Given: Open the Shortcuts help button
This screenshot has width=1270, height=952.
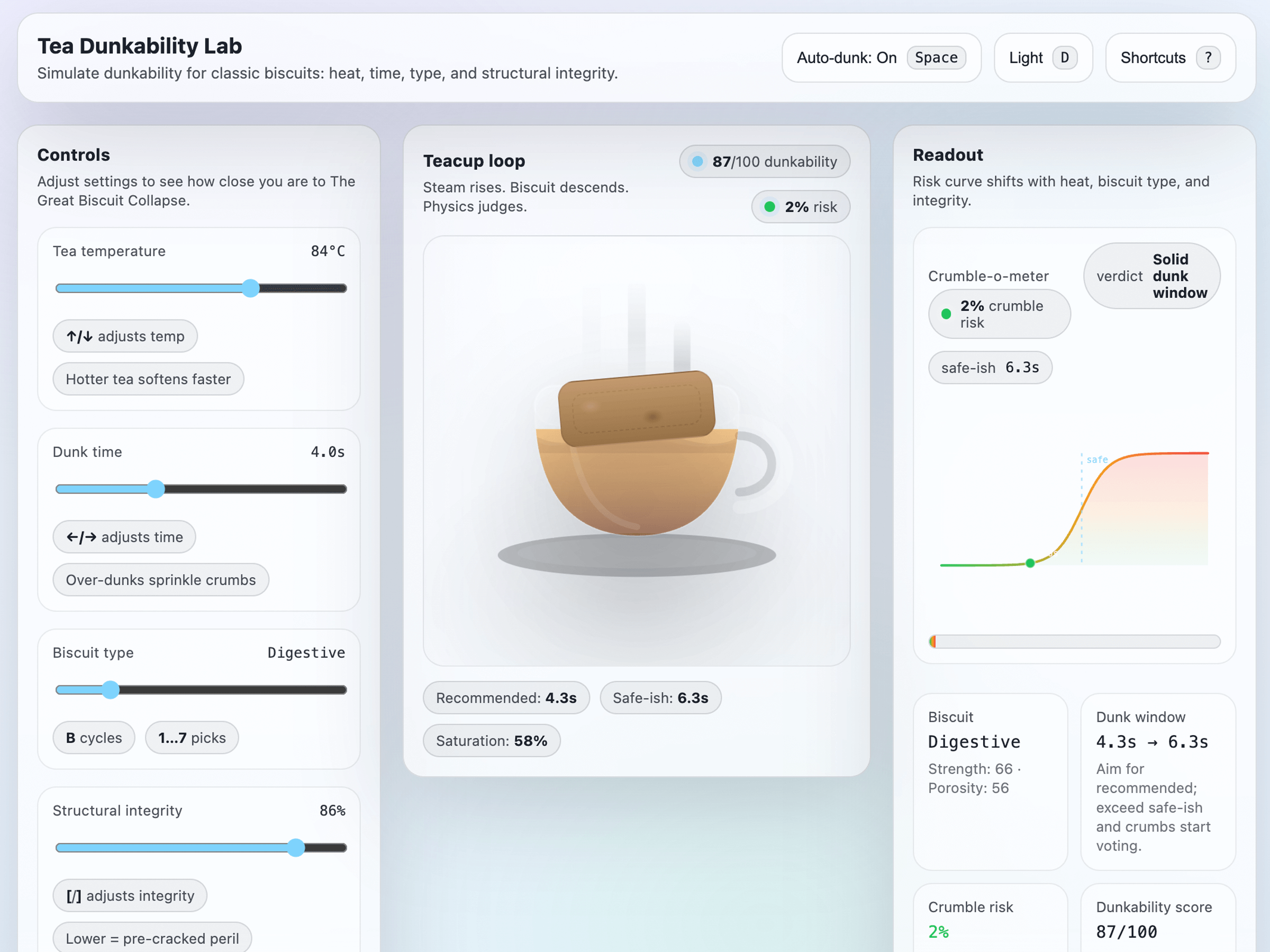Looking at the screenshot, I should tap(1169, 58).
